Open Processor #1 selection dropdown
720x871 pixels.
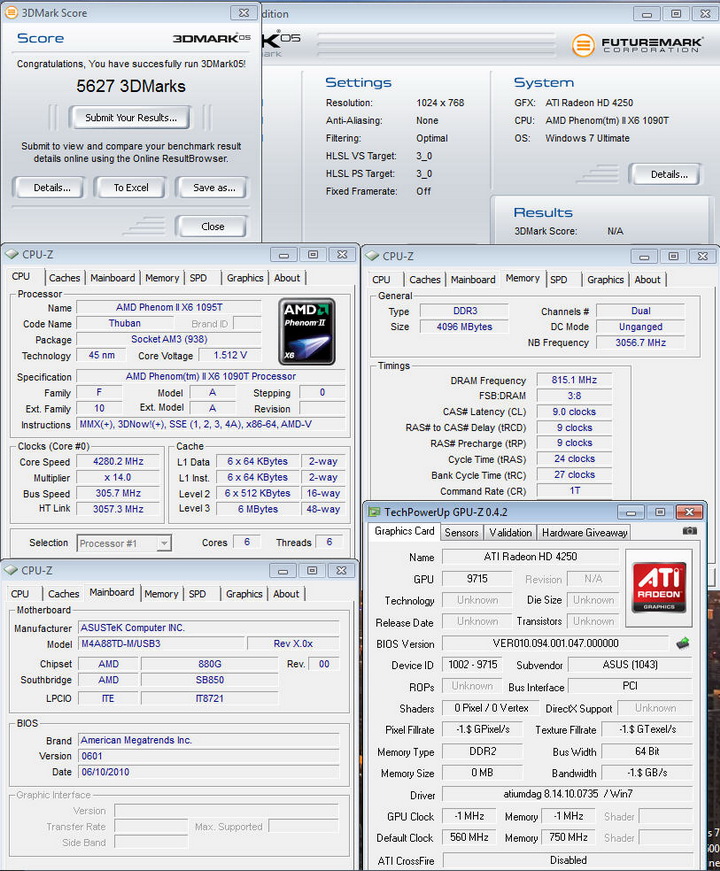163,543
